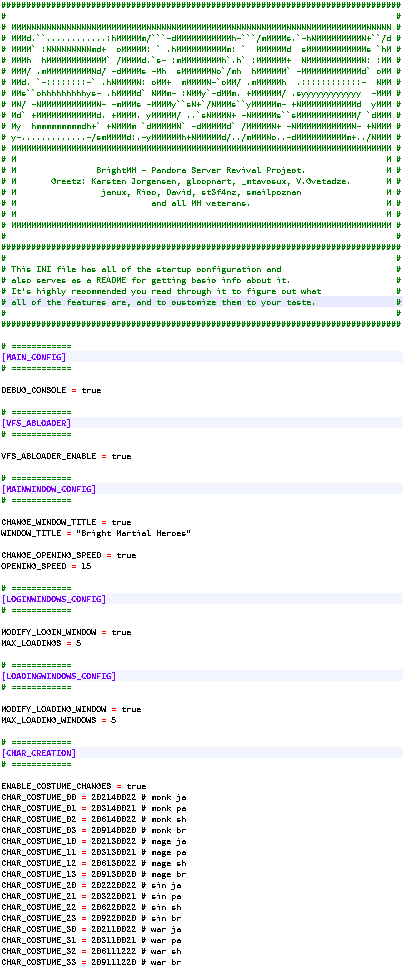Click the MODIFY_LOGIN_WINDOW = true line
This screenshot has width=403, height=969.
[x=66, y=632]
